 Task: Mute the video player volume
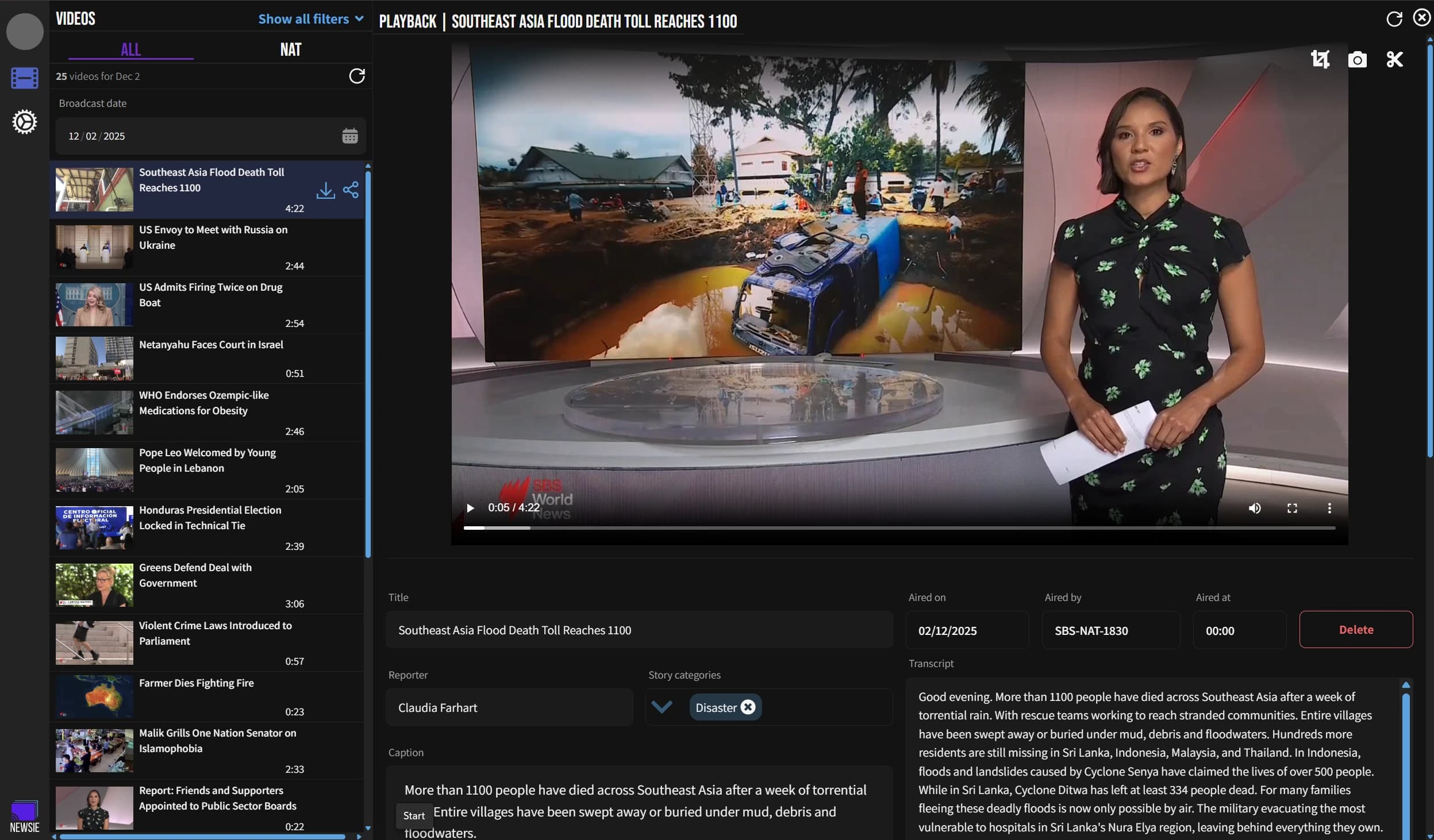tap(1254, 508)
